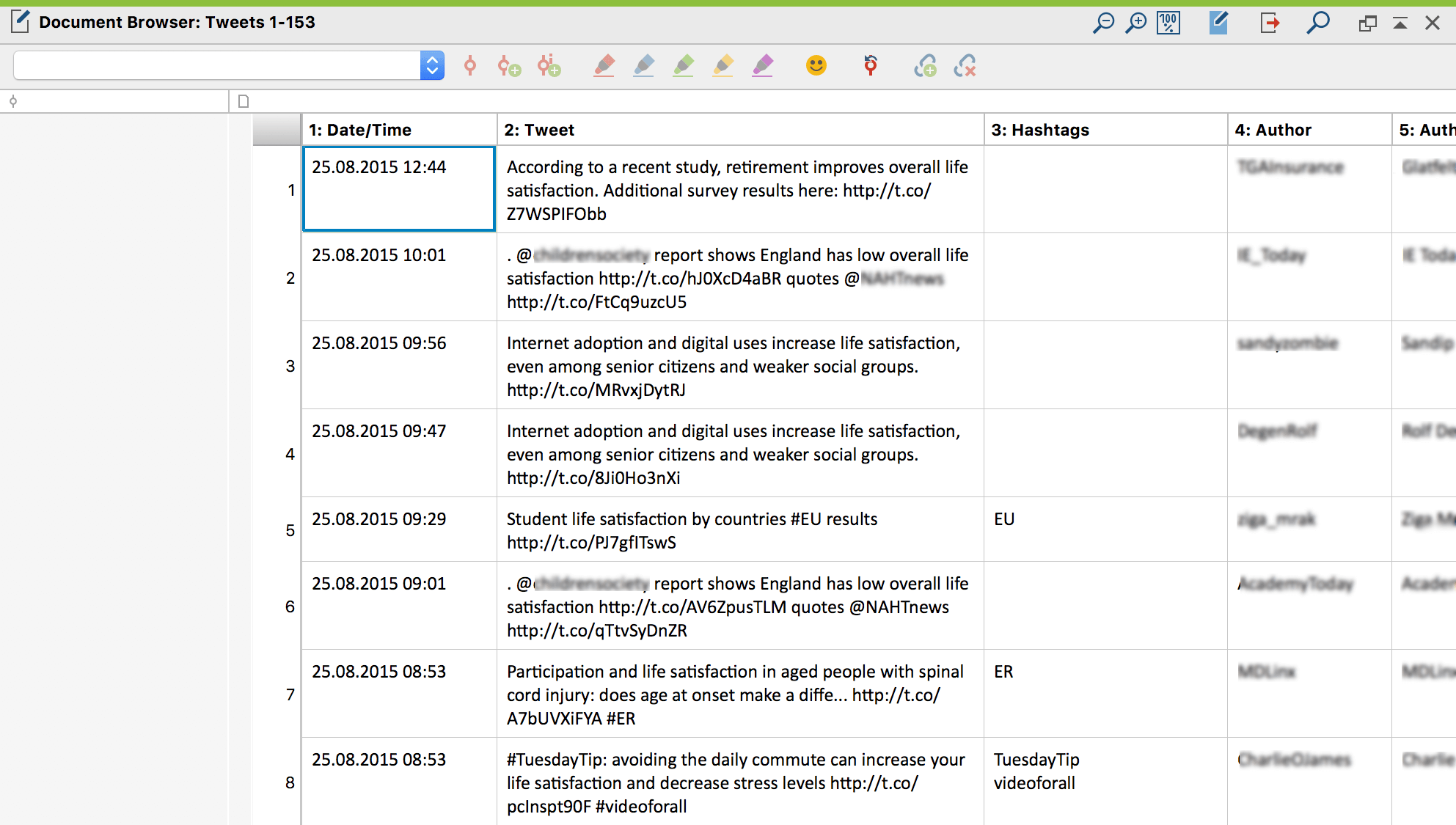
Task: Reset zoom to 100 percent icon
Action: 1168,23
